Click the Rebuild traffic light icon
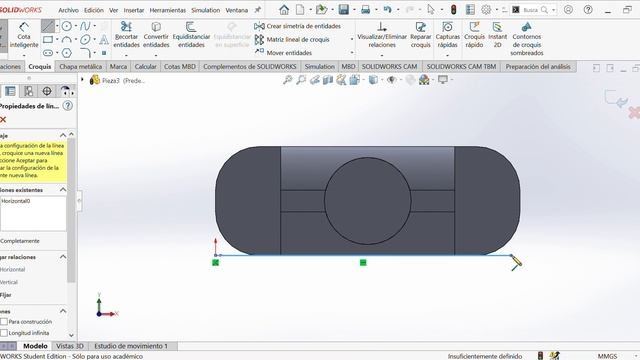The height and width of the screenshot is (360, 640). (x=453, y=9)
